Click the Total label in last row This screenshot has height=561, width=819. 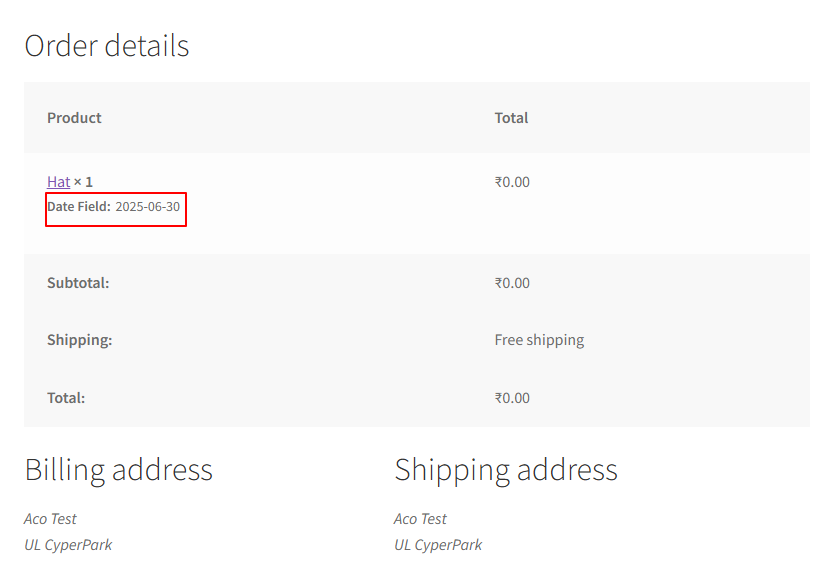(66, 398)
